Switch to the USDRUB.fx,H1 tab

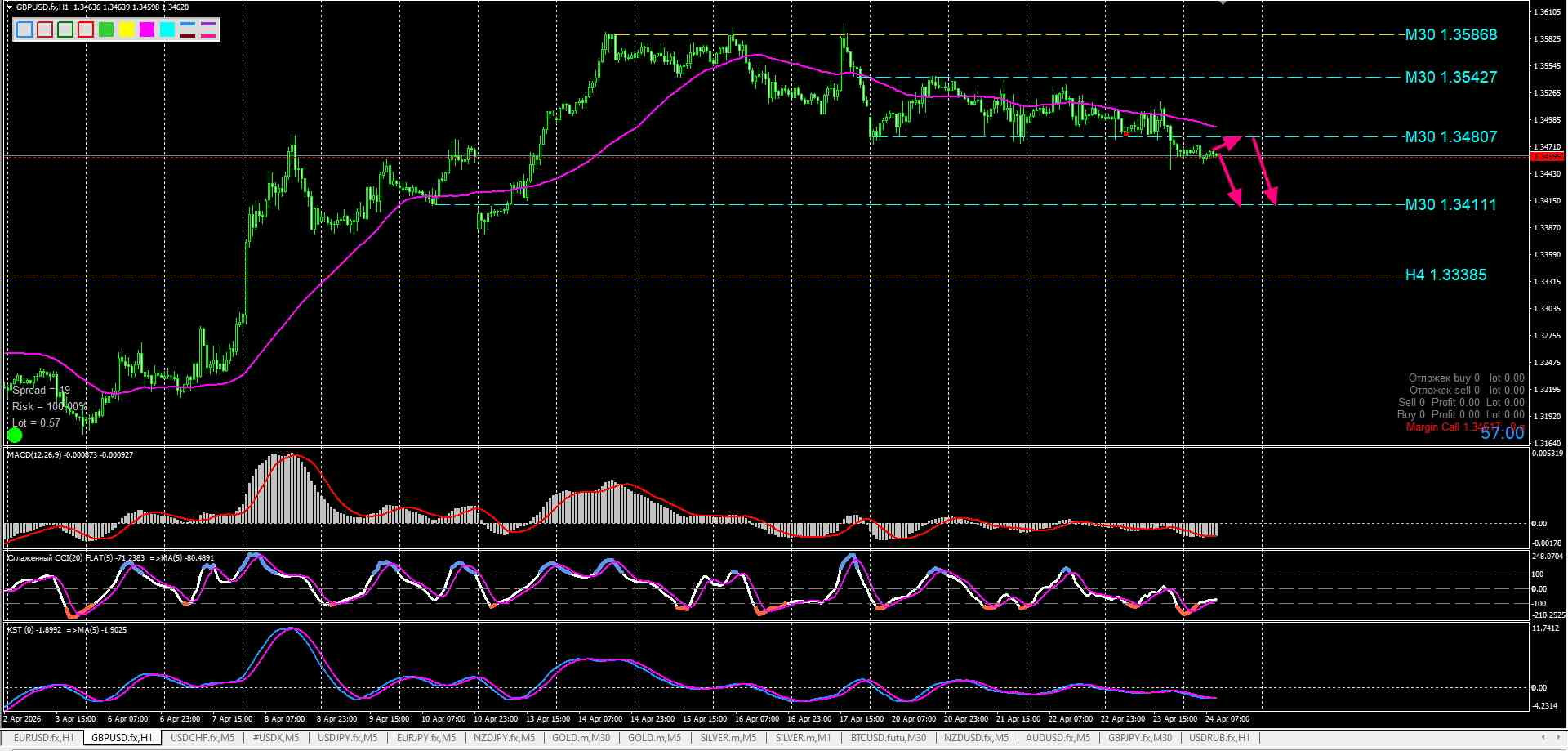tap(1219, 738)
